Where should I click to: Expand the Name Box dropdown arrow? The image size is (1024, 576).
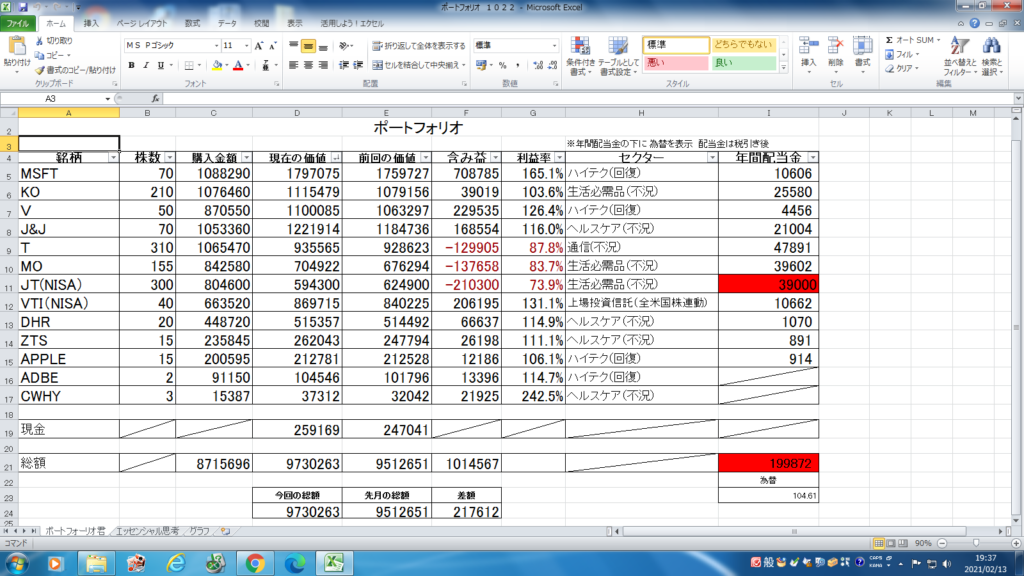108,99
